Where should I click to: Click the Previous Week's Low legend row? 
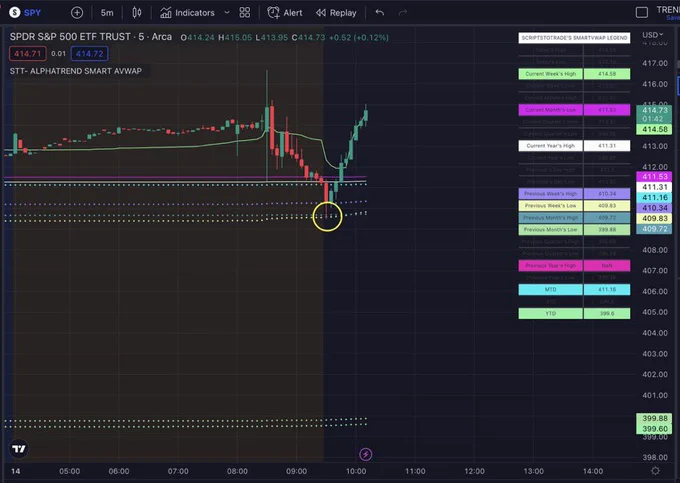(574, 206)
